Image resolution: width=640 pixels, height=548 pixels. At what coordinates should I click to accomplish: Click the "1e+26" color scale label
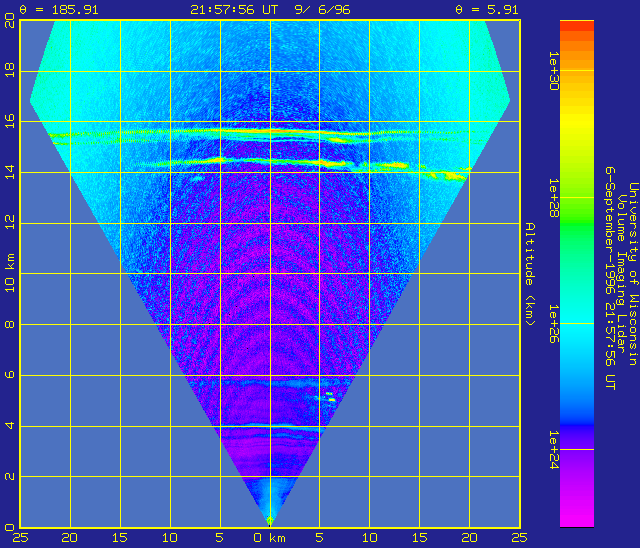[x=553, y=324]
